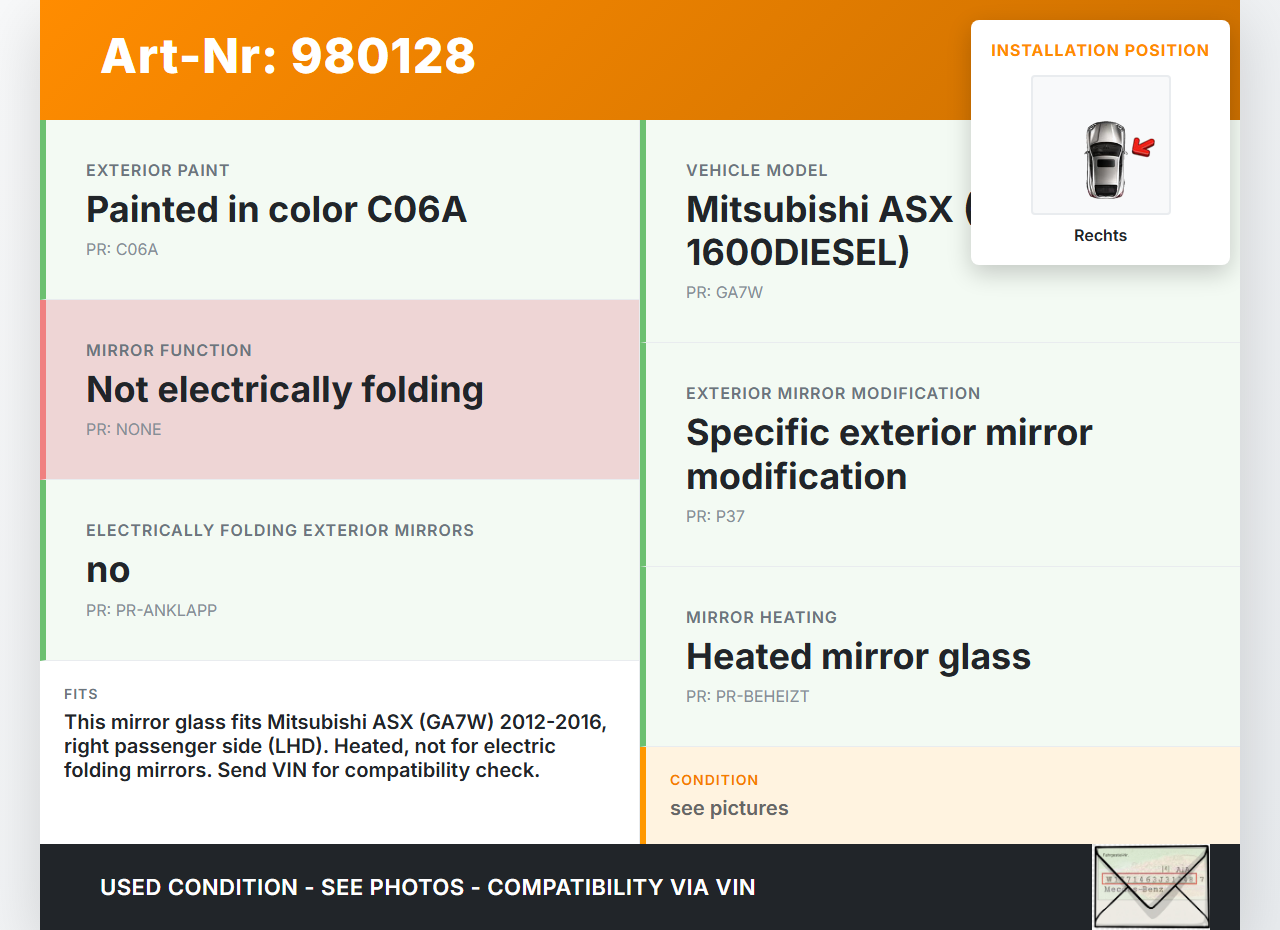This screenshot has width=1280, height=930.
Task: Click the Used Condition footer banner text
Action: pos(427,888)
